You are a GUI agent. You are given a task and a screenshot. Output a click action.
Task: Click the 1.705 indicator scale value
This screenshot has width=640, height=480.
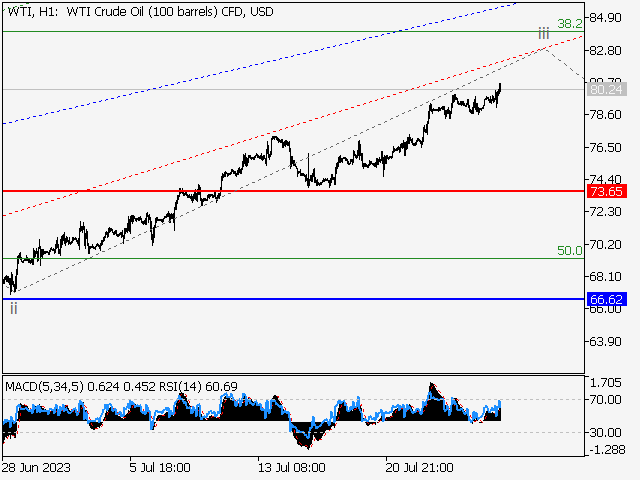(x=606, y=383)
